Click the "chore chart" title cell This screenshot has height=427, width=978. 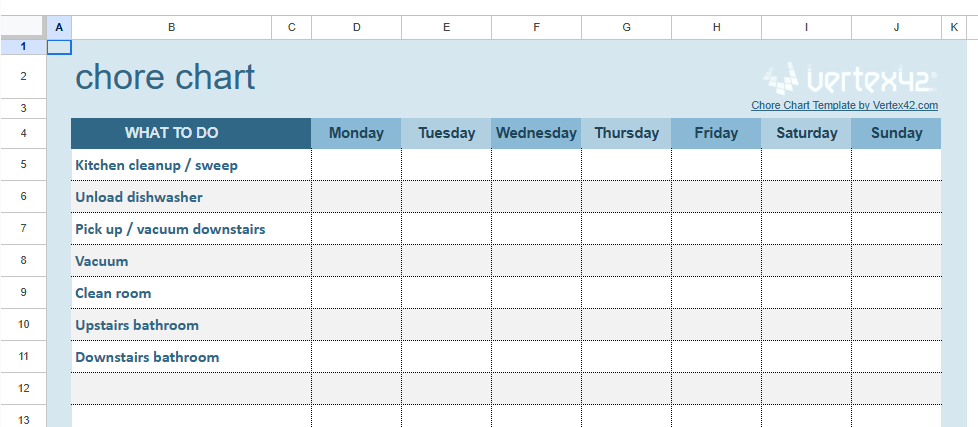(166, 77)
